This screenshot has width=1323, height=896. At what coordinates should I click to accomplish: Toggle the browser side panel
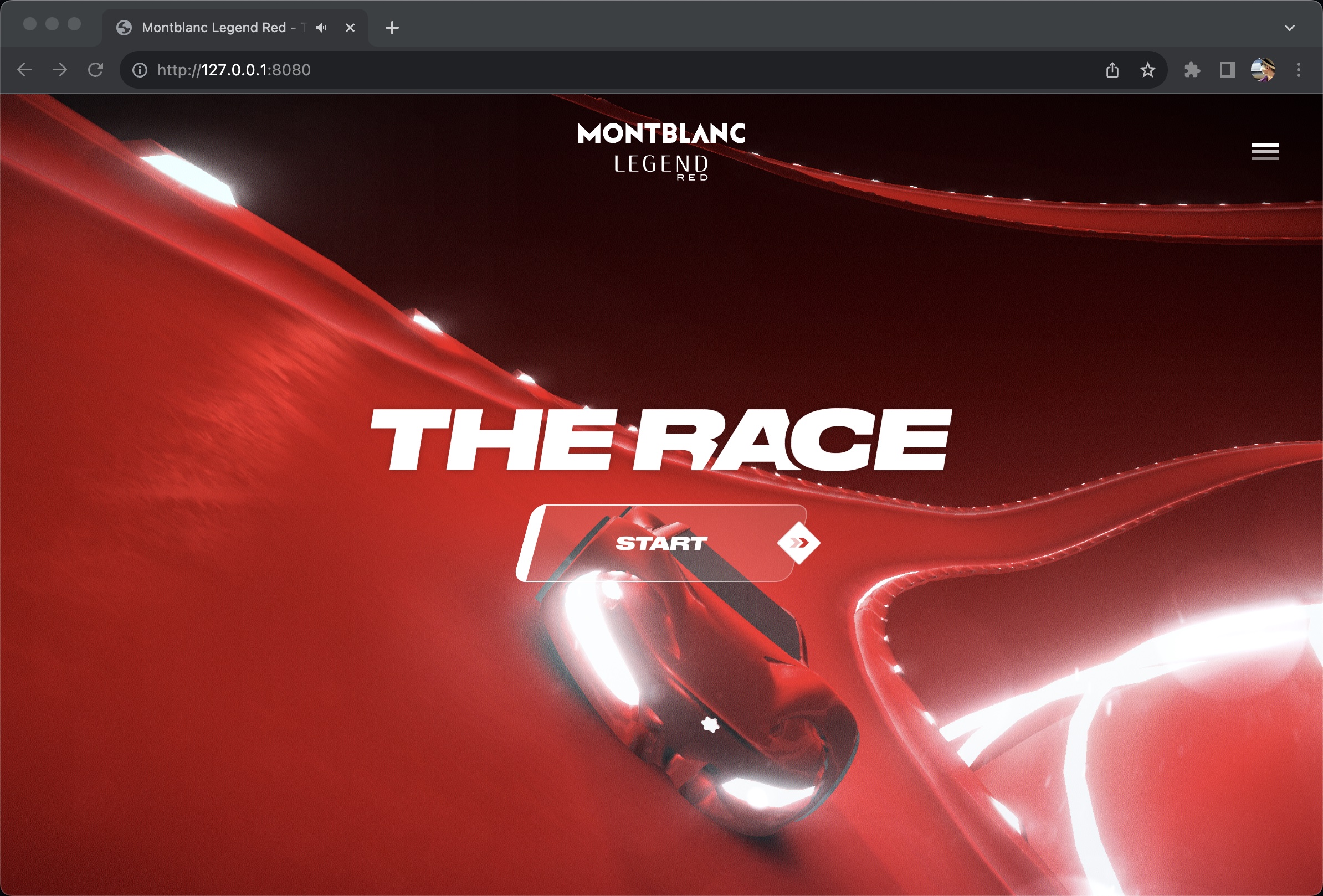(x=1227, y=70)
